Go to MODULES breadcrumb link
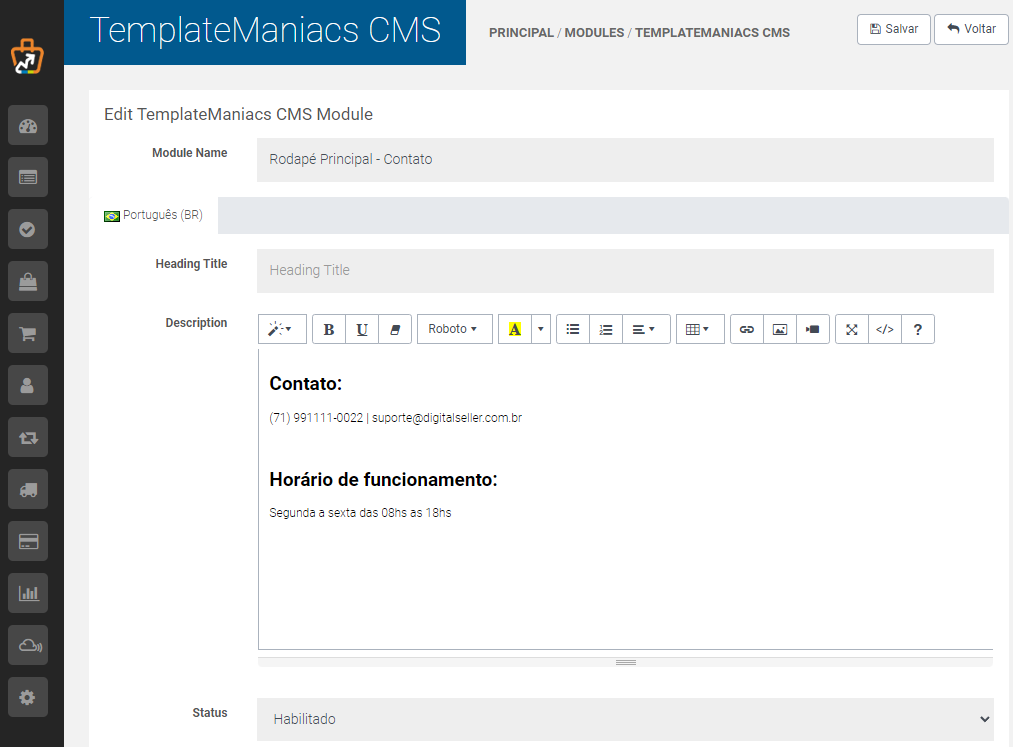This screenshot has width=1013, height=747. coord(594,32)
